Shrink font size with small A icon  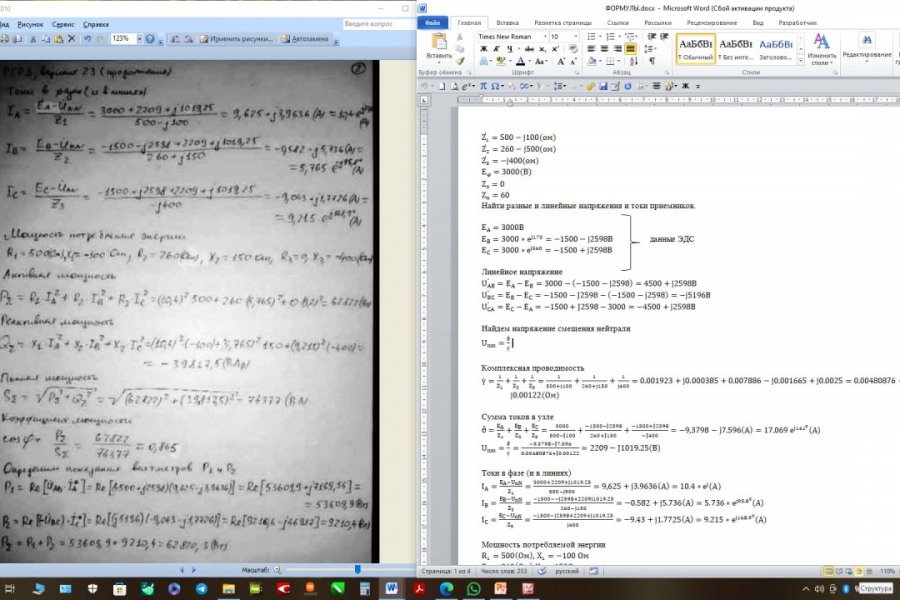(573, 61)
